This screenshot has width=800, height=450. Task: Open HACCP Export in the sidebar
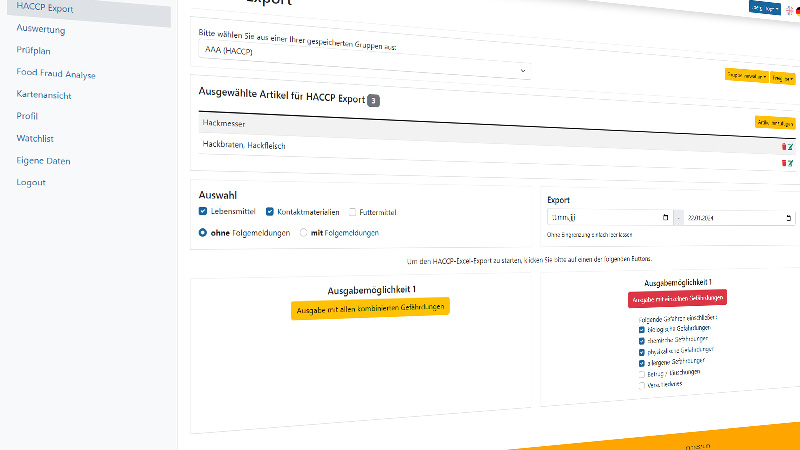89,10
